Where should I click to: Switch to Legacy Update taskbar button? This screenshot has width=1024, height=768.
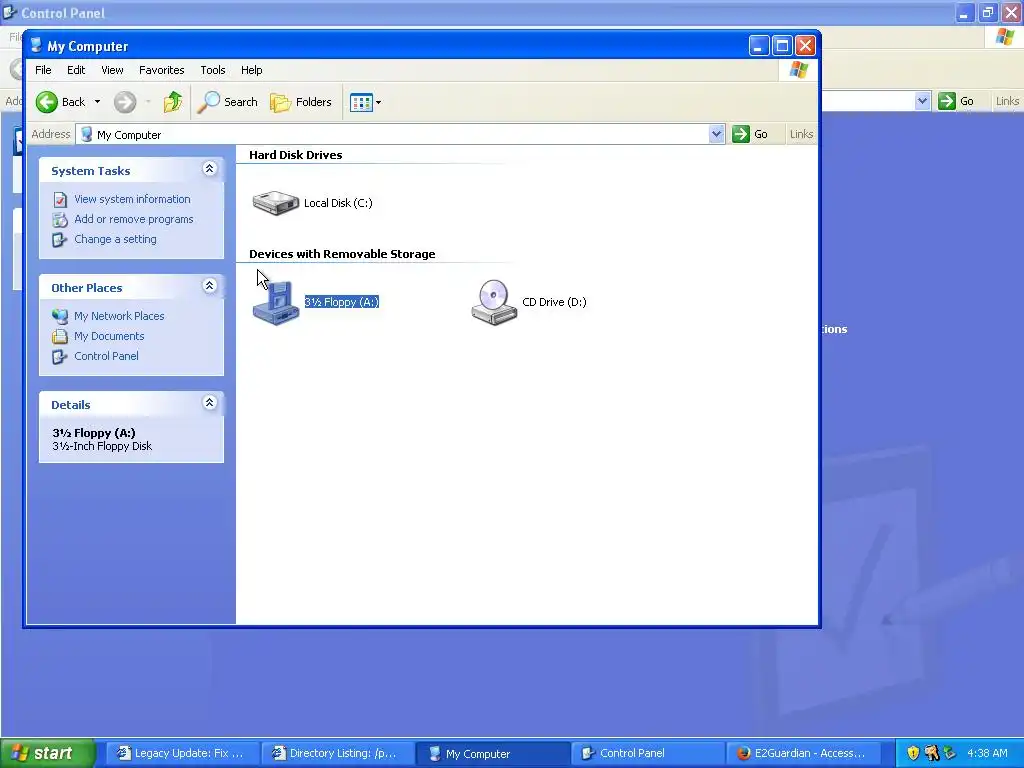(x=181, y=754)
